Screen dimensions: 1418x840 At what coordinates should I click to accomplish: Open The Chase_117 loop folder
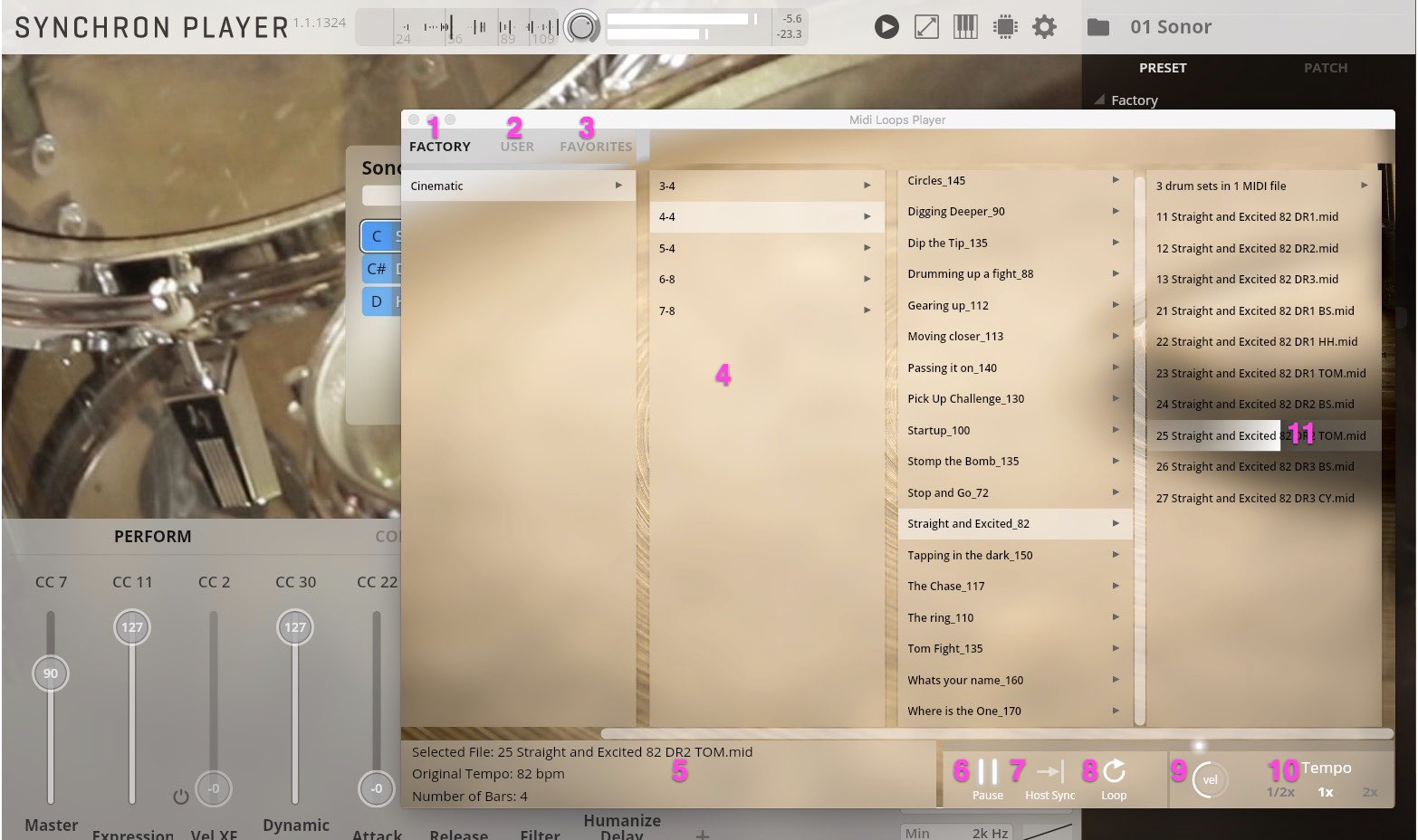[x=1014, y=586]
